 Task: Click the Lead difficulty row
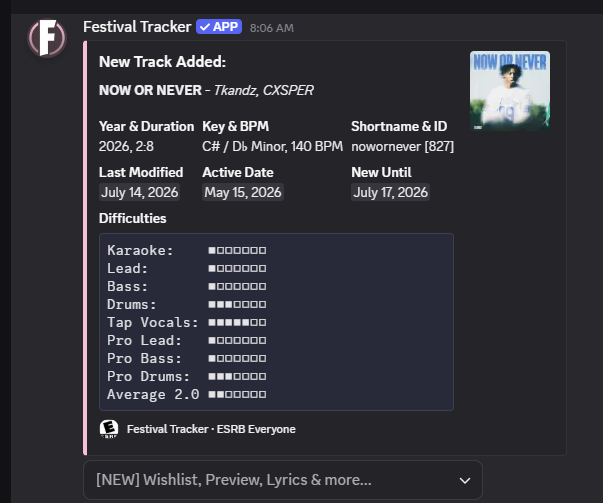click(187, 268)
